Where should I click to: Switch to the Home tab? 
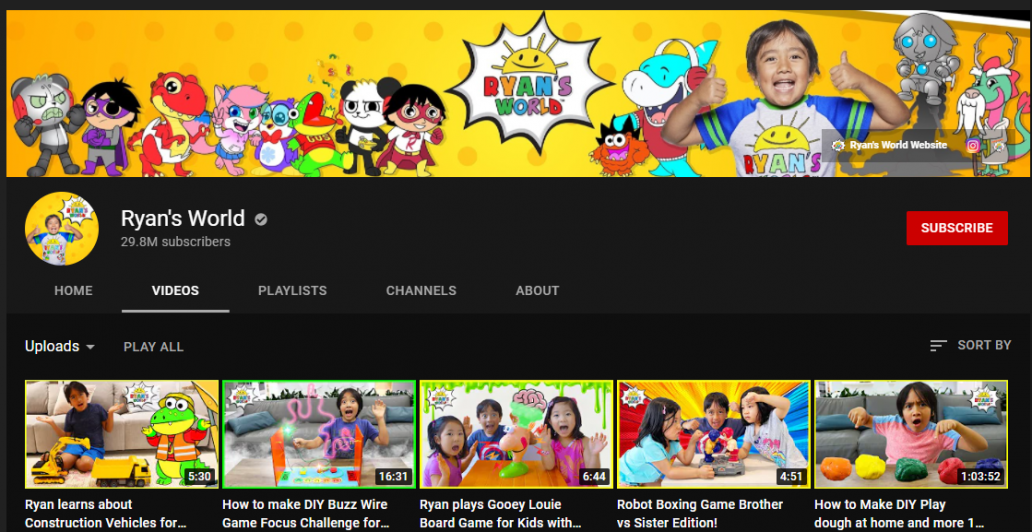(x=73, y=290)
